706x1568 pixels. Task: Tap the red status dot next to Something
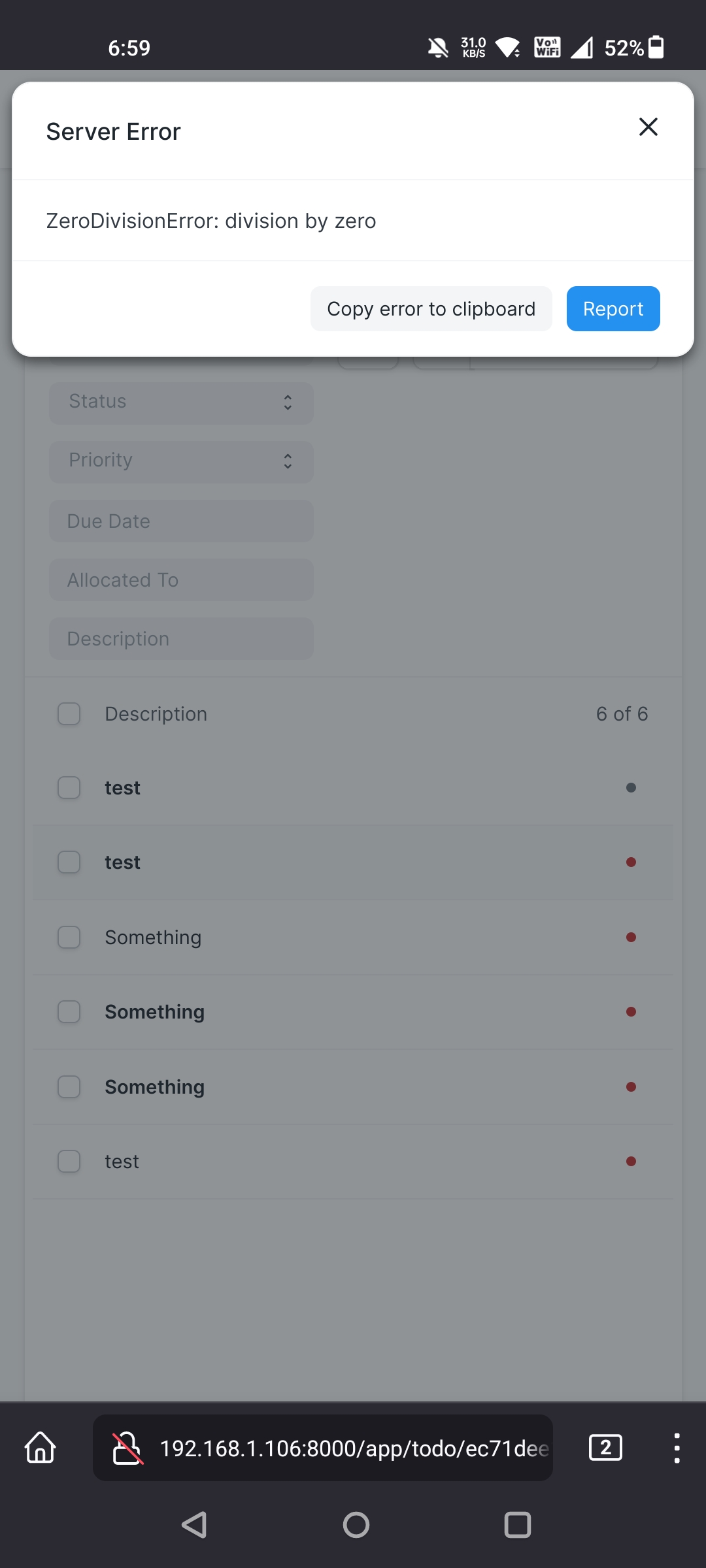tap(631, 937)
